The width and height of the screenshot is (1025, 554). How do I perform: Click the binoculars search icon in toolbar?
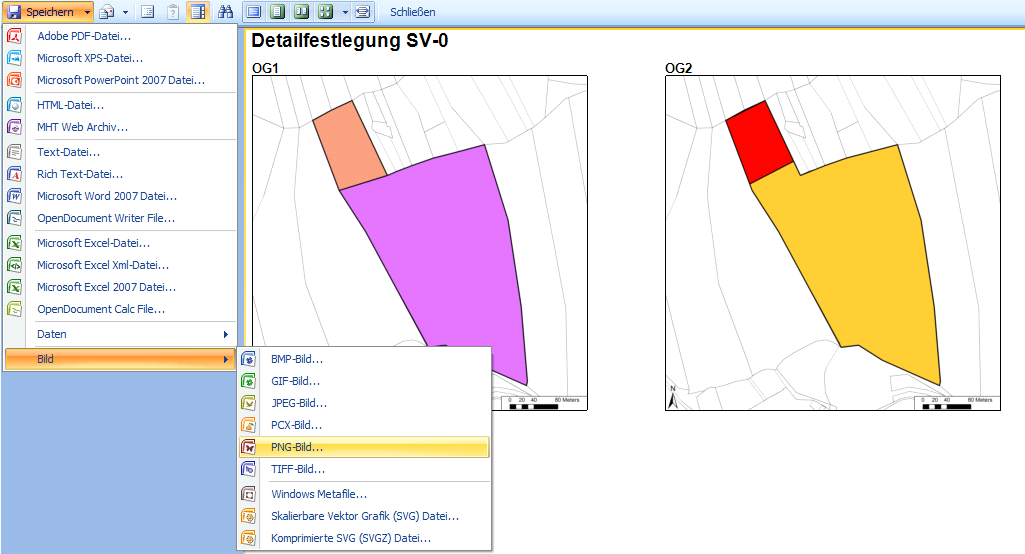coord(225,12)
